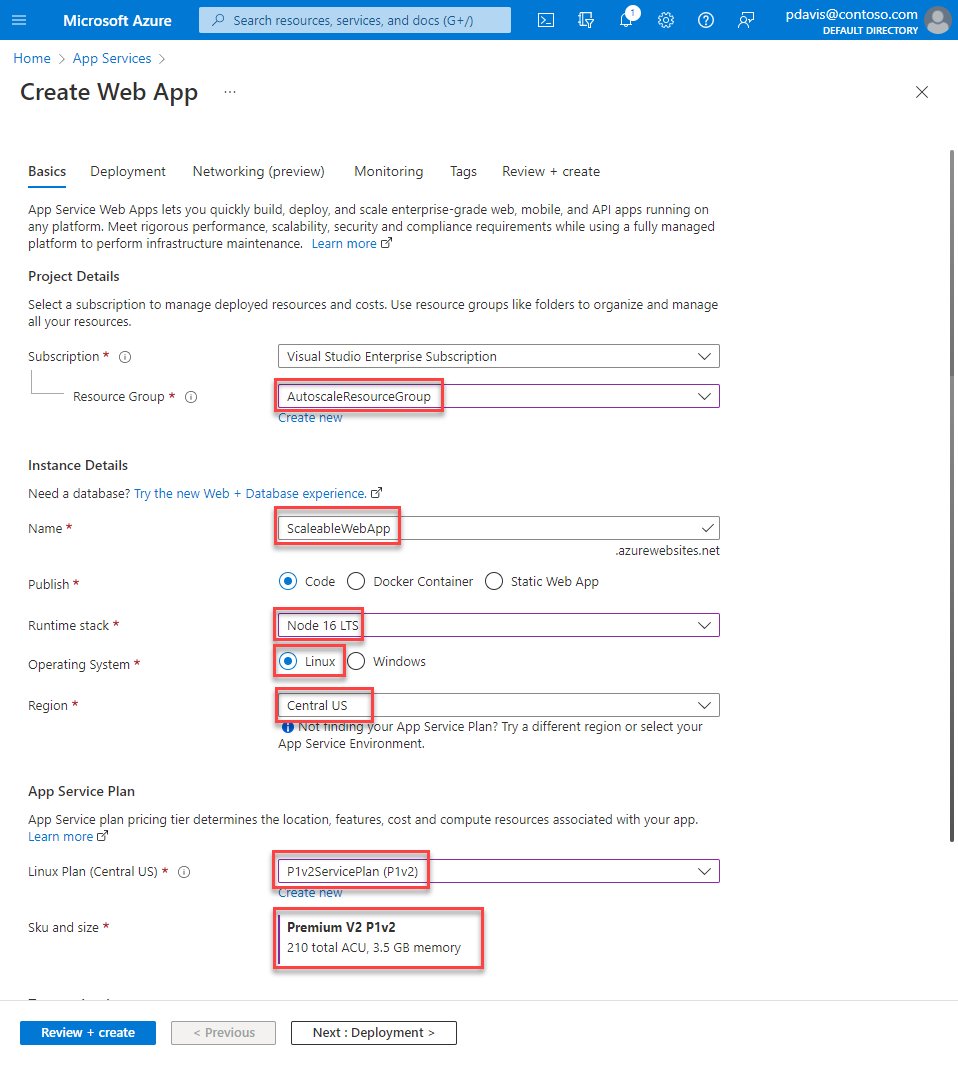Open the notifications bell
Screen dimensions: 958x1065
(626, 20)
